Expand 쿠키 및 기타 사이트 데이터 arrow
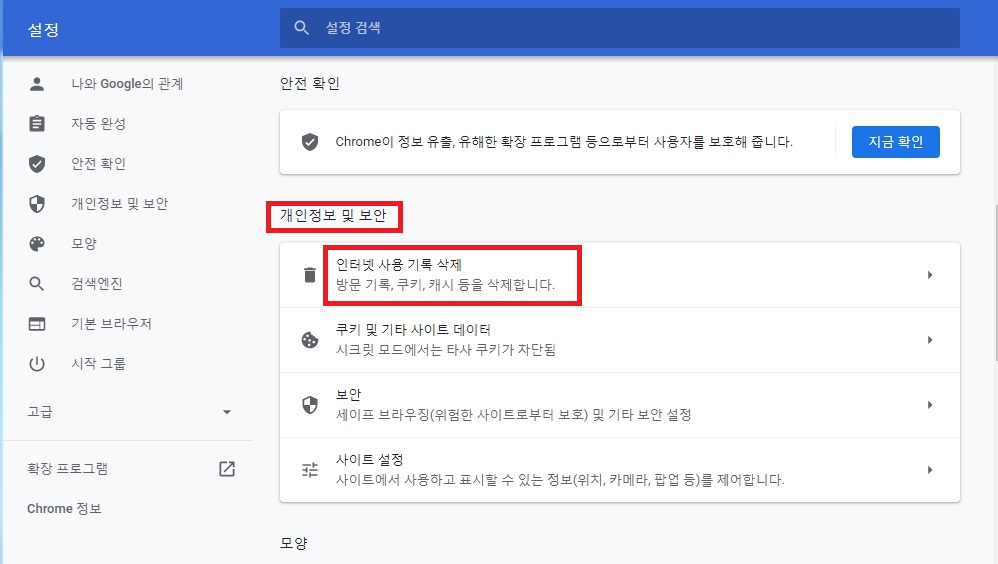The width and height of the screenshot is (998, 564). (930, 340)
